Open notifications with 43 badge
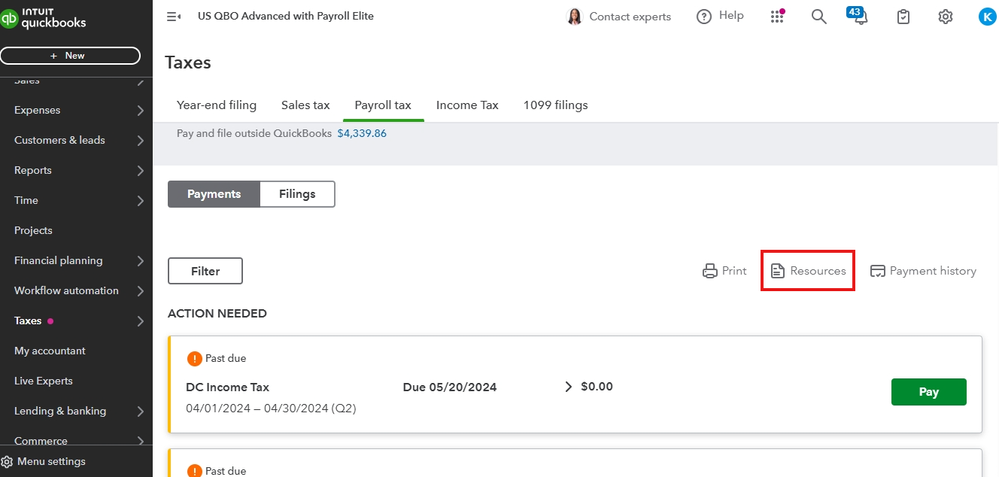This screenshot has width=999, height=477. (859, 16)
